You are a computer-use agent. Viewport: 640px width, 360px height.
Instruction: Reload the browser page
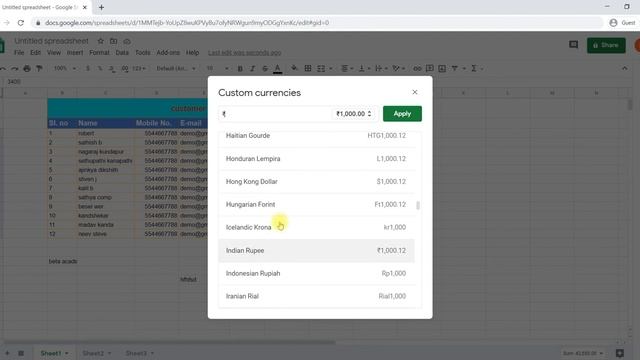[x=20, y=23]
